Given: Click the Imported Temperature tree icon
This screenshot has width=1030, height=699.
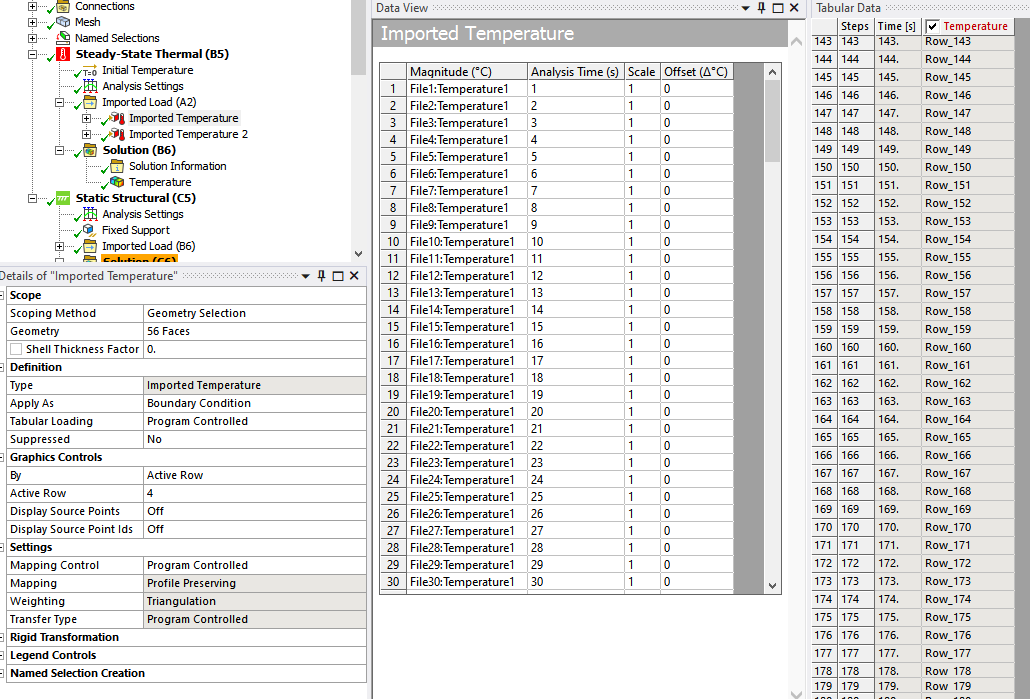Looking at the screenshot, I should pyautogui.click(x=118, y=118).
